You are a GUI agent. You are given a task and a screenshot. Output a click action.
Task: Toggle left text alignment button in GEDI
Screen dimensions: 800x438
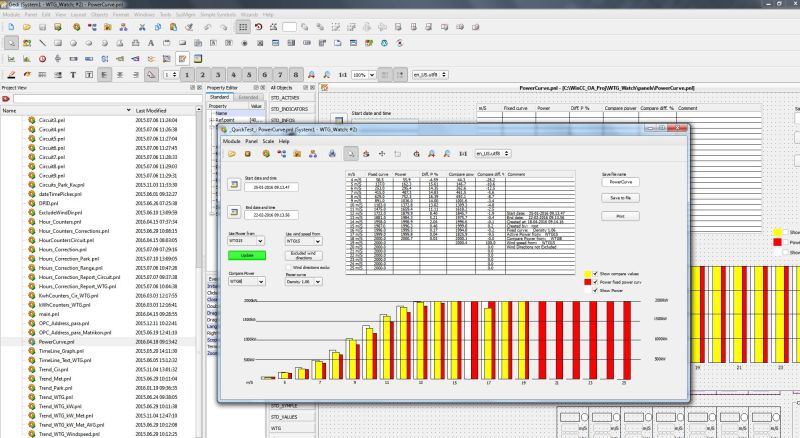point(104,75)
